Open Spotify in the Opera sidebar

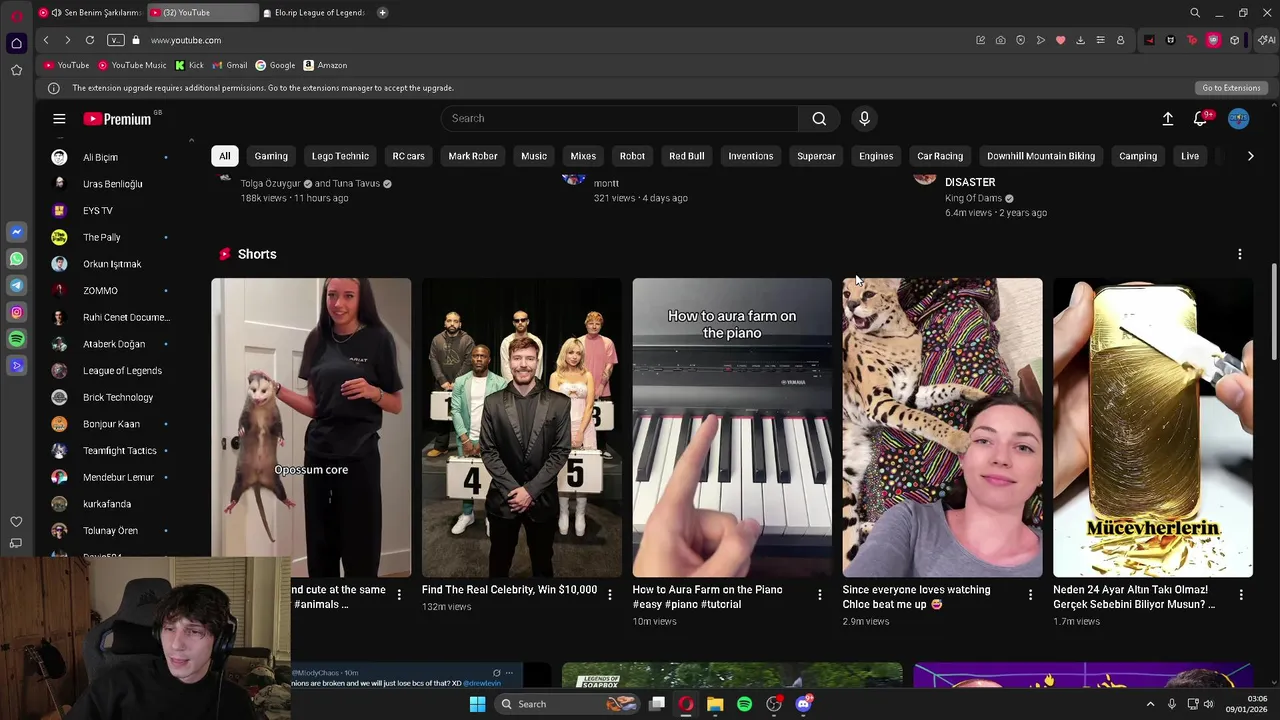tap(16, 340)
